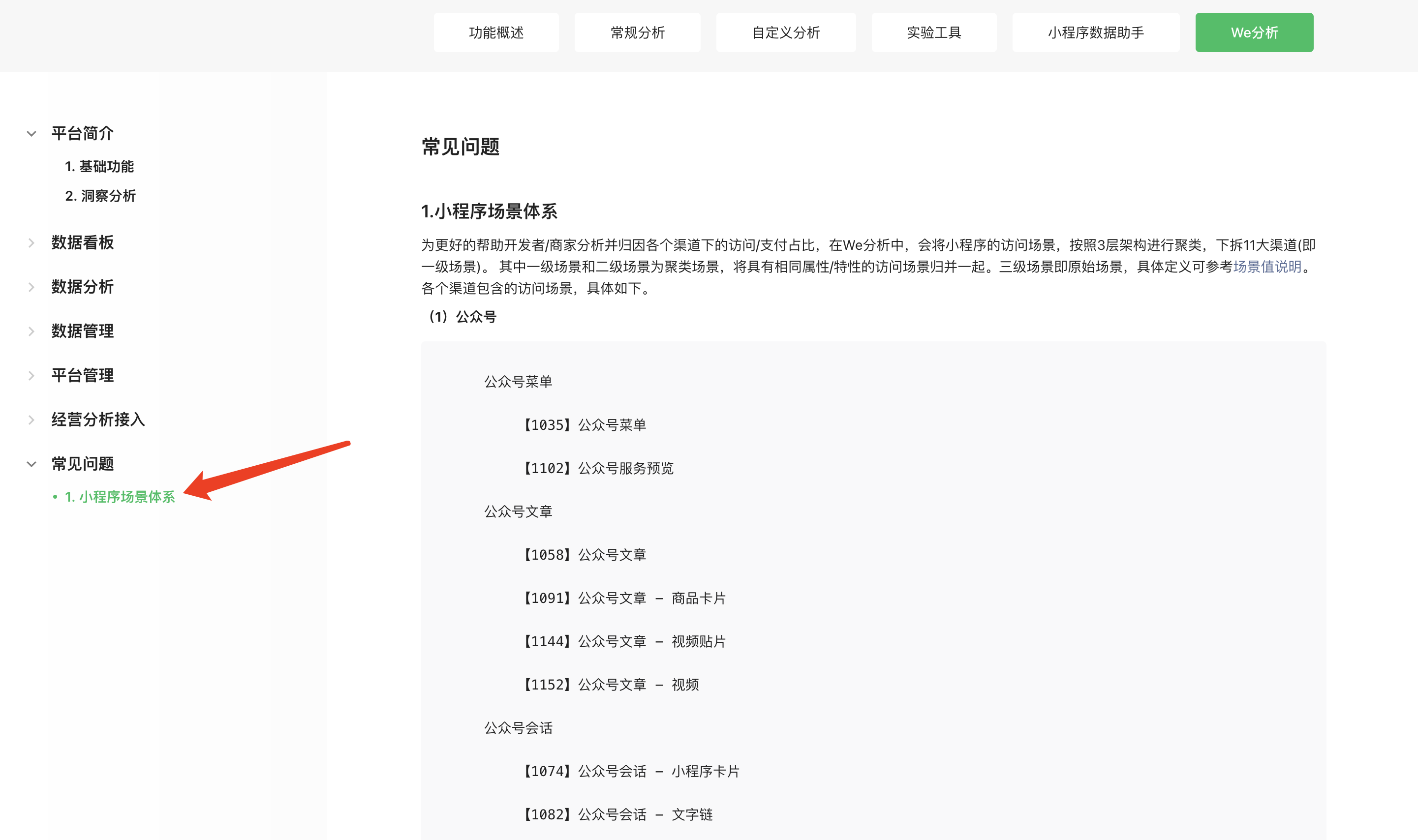Expand the 经营分析接入 chevron
This screenshot has width=1418, height=840.
(31, 420)
